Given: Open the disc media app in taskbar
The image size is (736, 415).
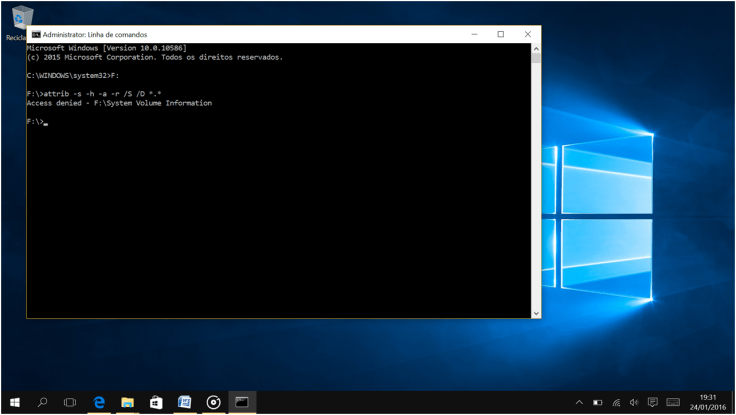Looking at the screenshot, I should tap(213, 402).
